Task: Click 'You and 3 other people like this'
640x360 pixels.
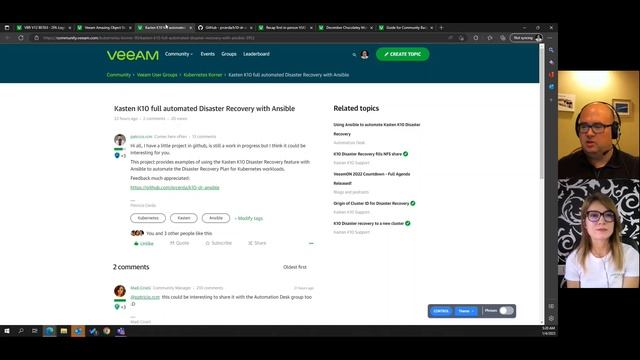Action: 179,233
